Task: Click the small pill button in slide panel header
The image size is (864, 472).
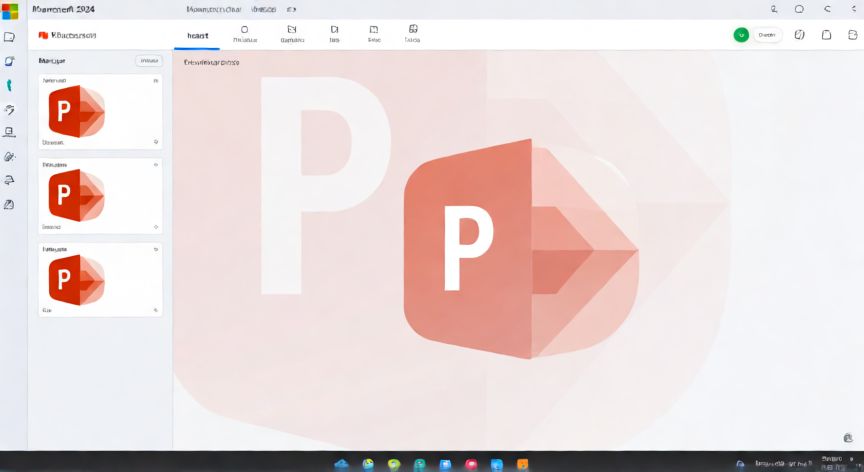Action: 149,61
